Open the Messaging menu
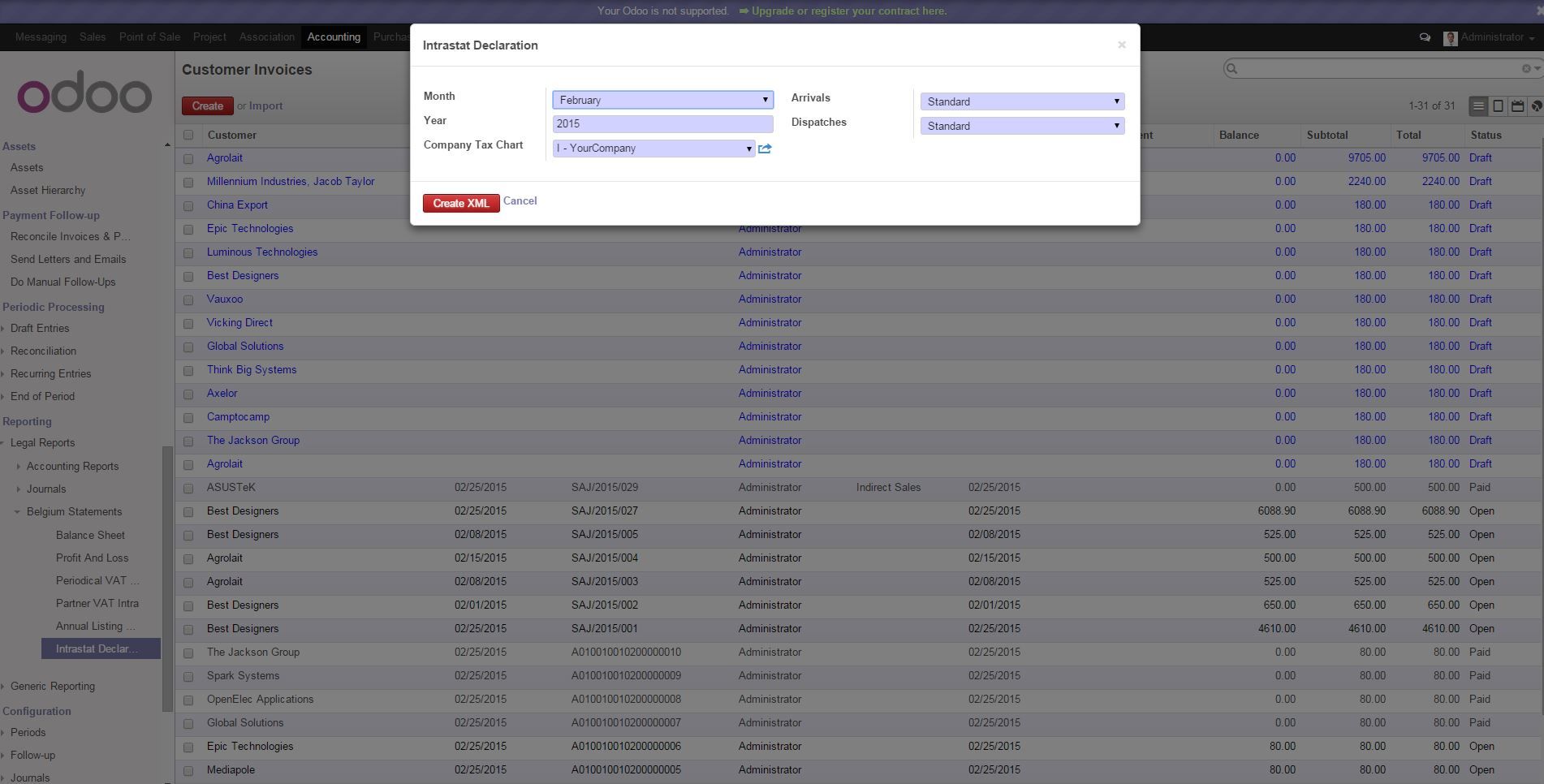Viewport: 1544px width, 784px height. tap(41, 37)
